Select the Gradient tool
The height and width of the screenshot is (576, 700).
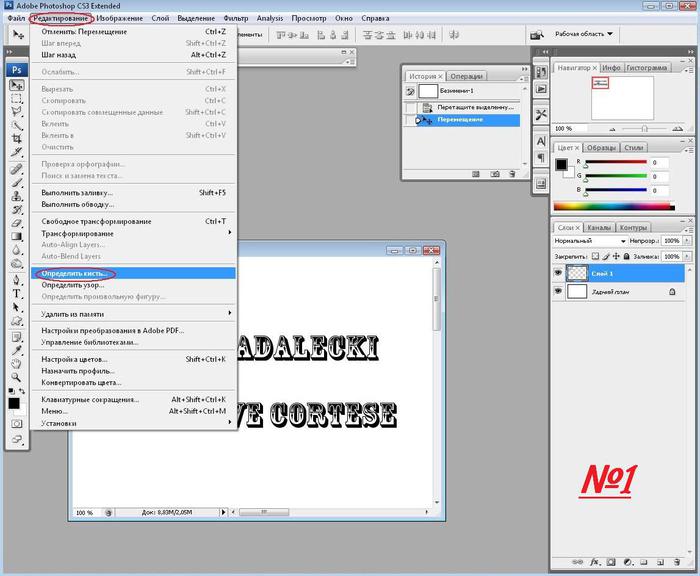[17, 236]
